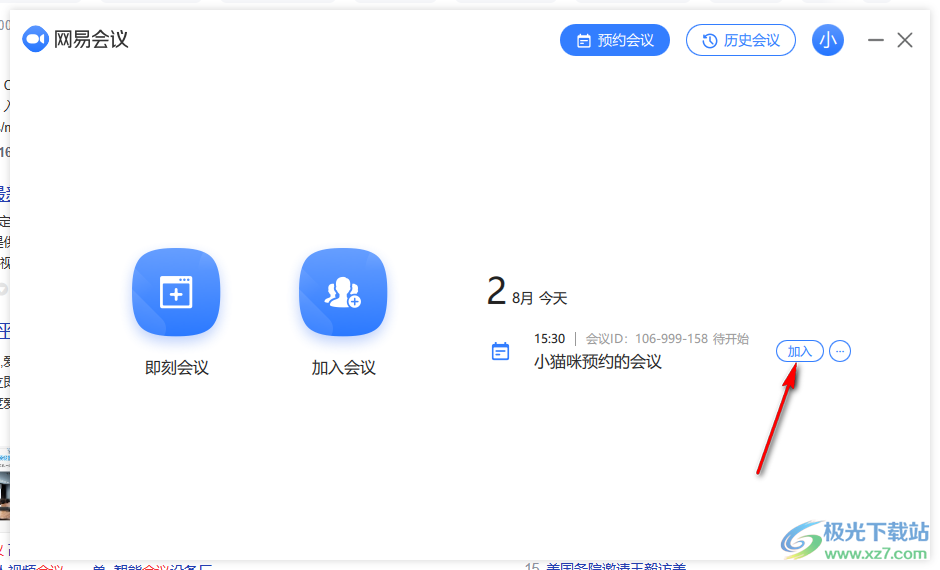Join the scheduled meeting with the 加入 button
Viewport: 940px width, 570px height.
coord(800,351)
